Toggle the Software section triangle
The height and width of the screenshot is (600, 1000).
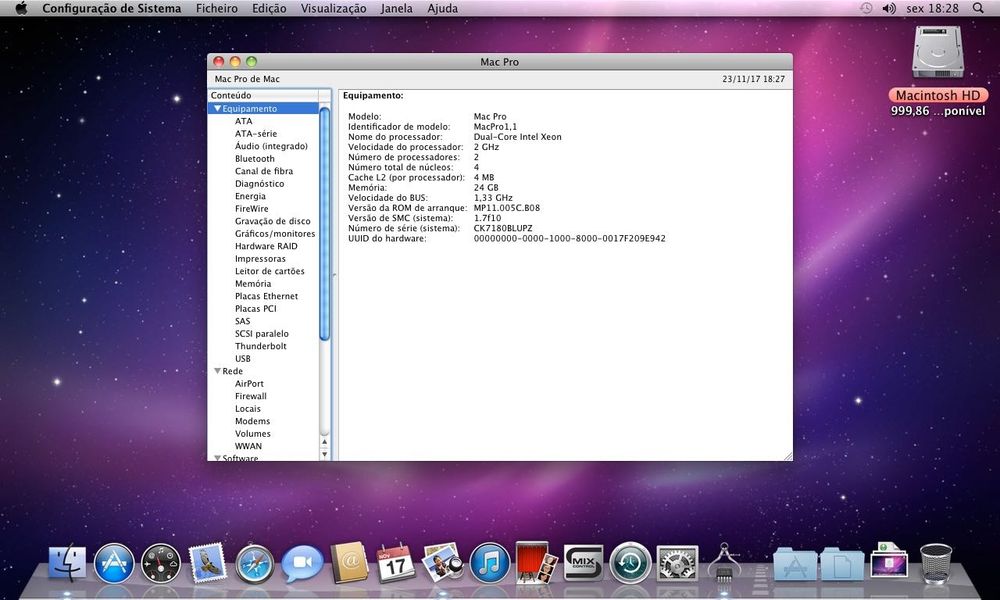[217, 458]
